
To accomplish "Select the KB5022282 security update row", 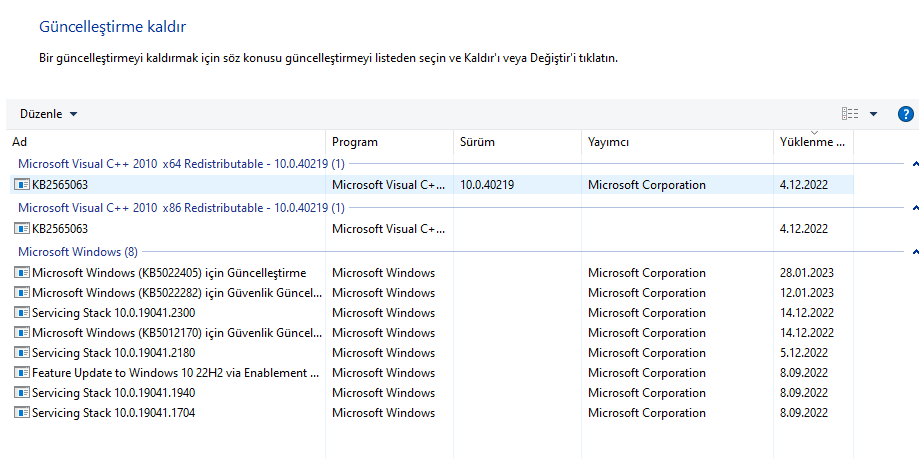I will point(176,293).
